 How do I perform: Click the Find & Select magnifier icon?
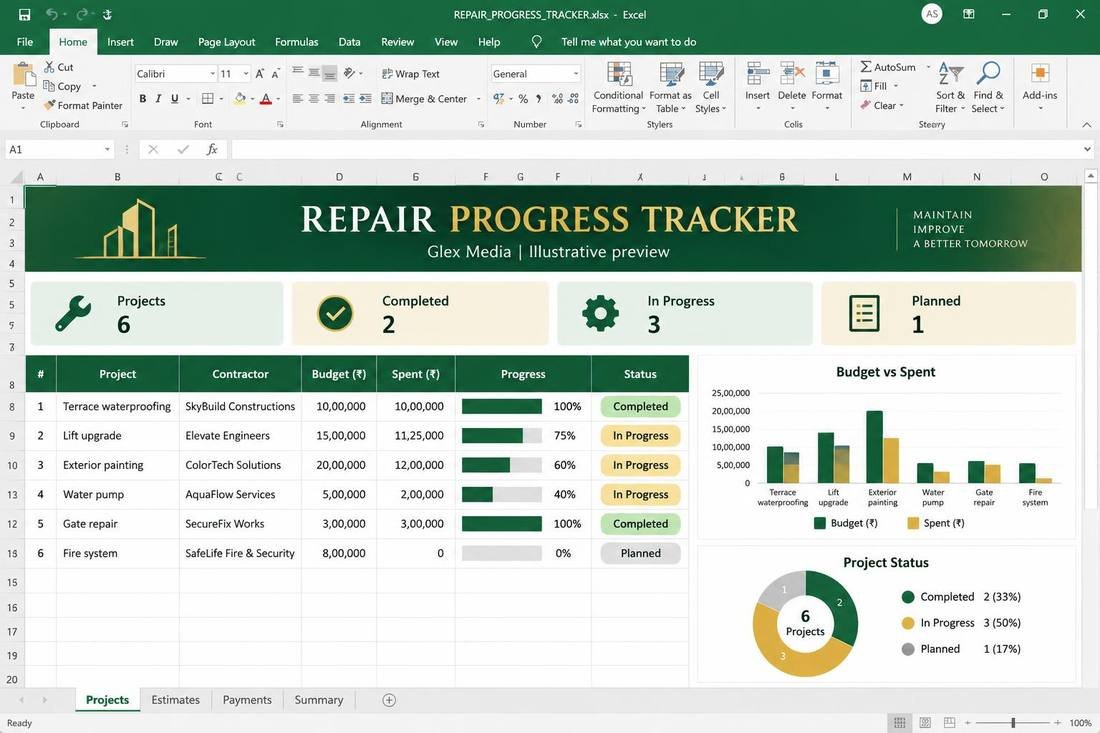coord(988,74)
